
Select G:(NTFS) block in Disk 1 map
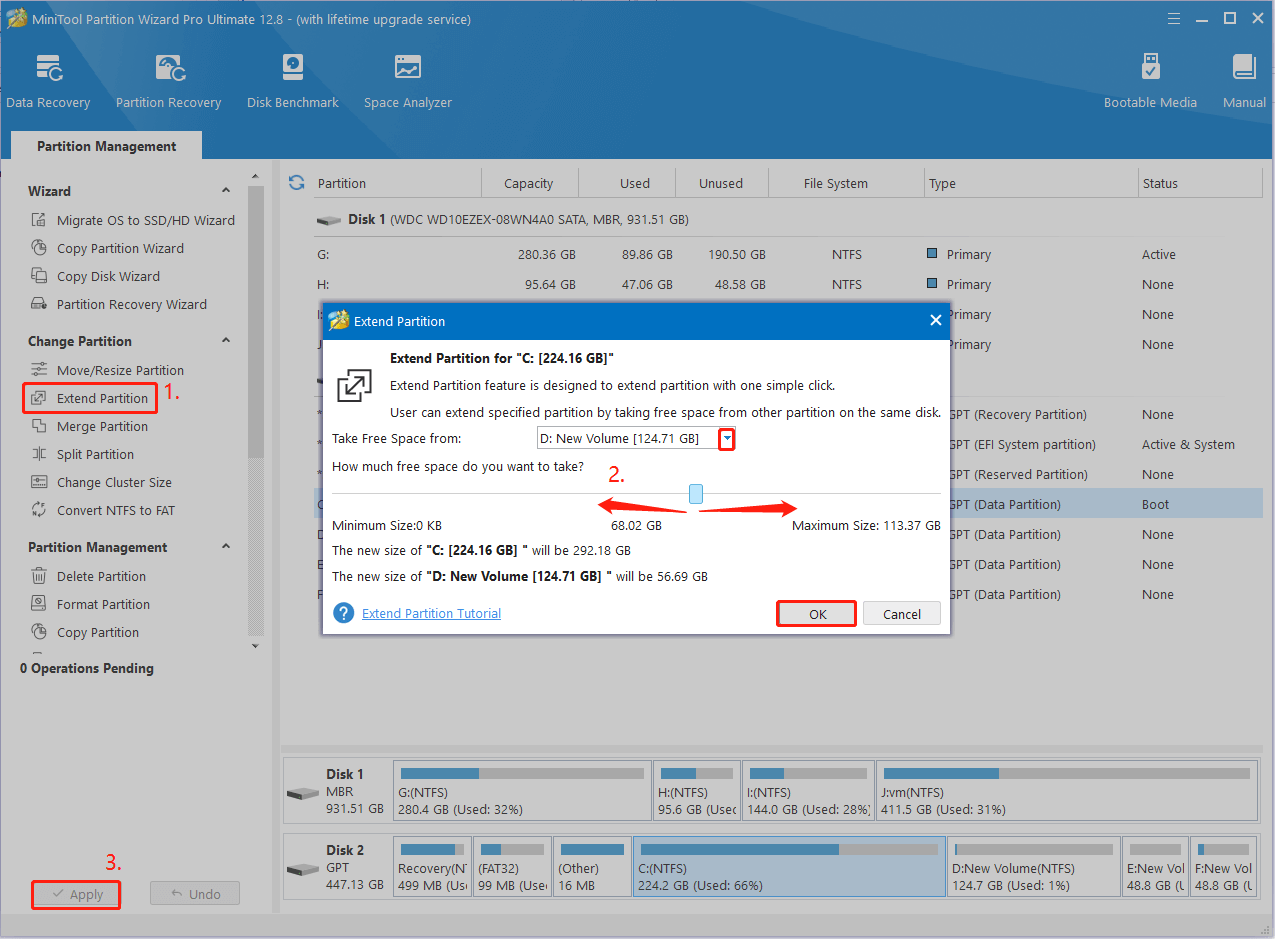[x=522, y=791]
